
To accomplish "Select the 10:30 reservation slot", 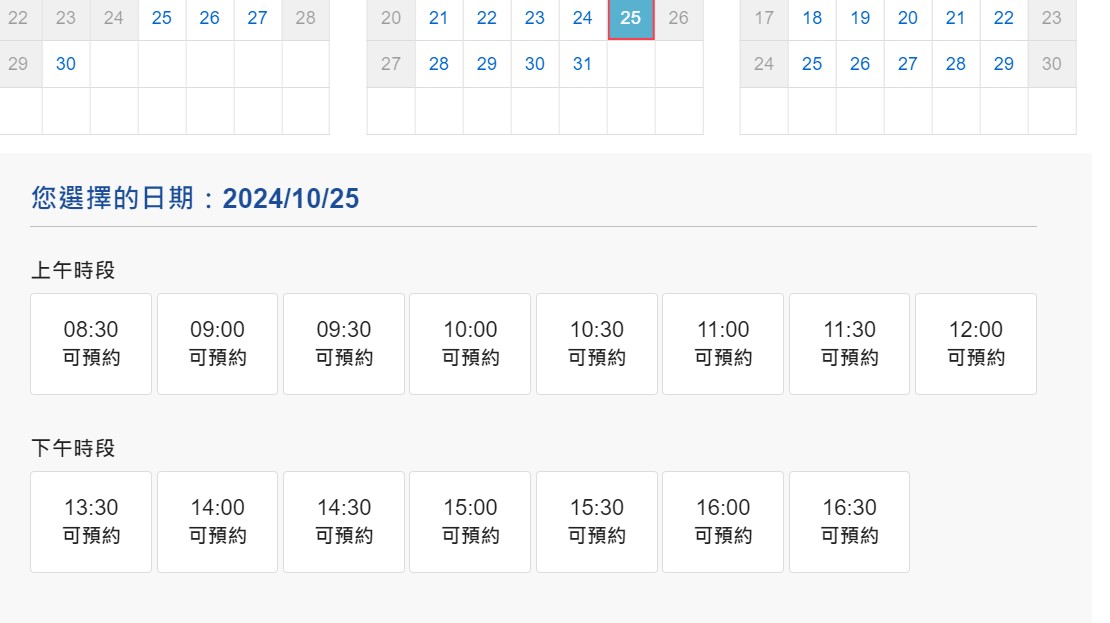I will [597, 343].
